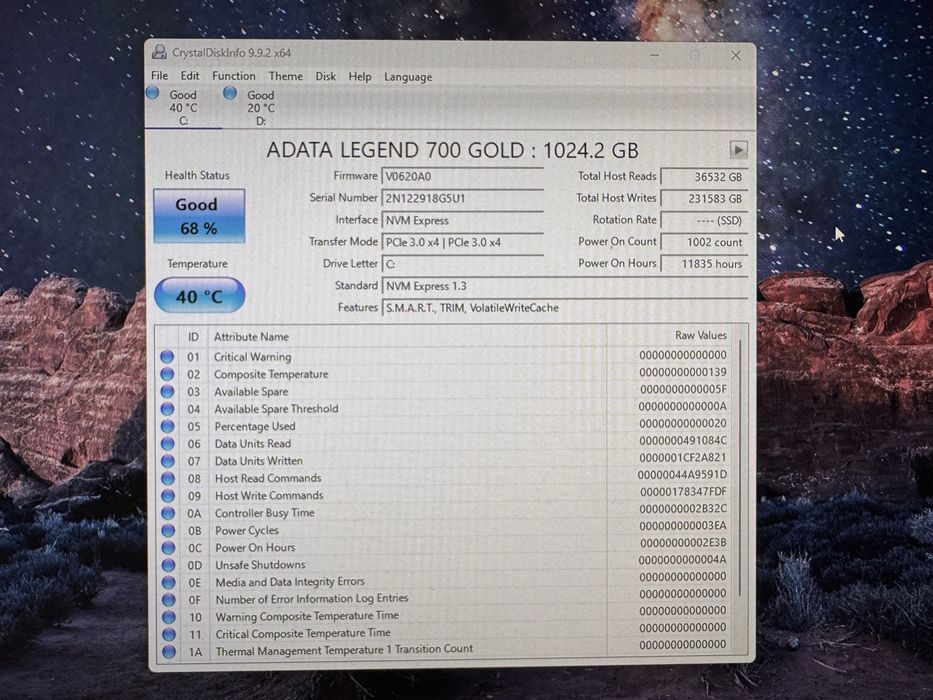Click the status icon for Controller Busy Time
Viewport: 933px width, 700px height.
click(168, 512)
